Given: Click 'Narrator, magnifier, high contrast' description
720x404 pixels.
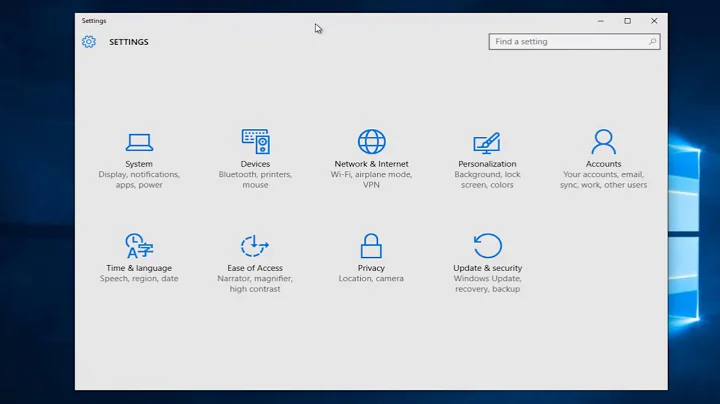Looking at the screenshot, I should coord(255,284).
